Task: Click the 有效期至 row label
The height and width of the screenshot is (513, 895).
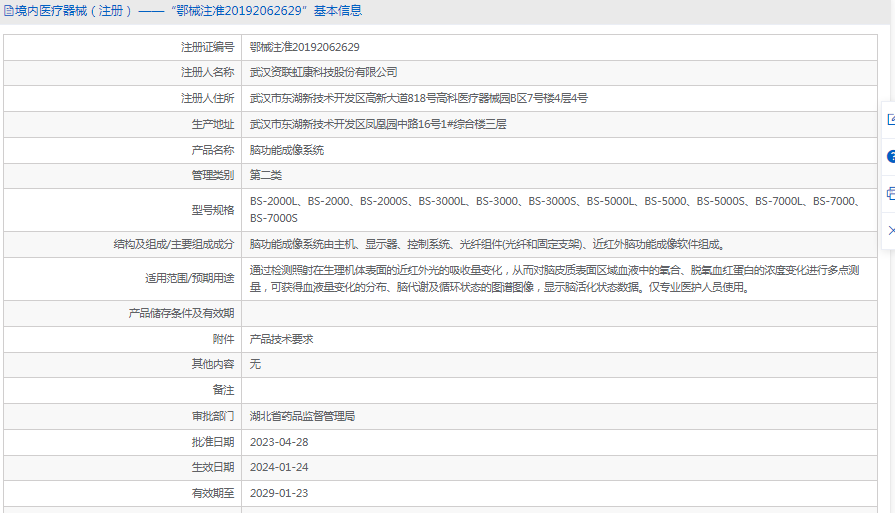Action: click(x=213, y=493)
